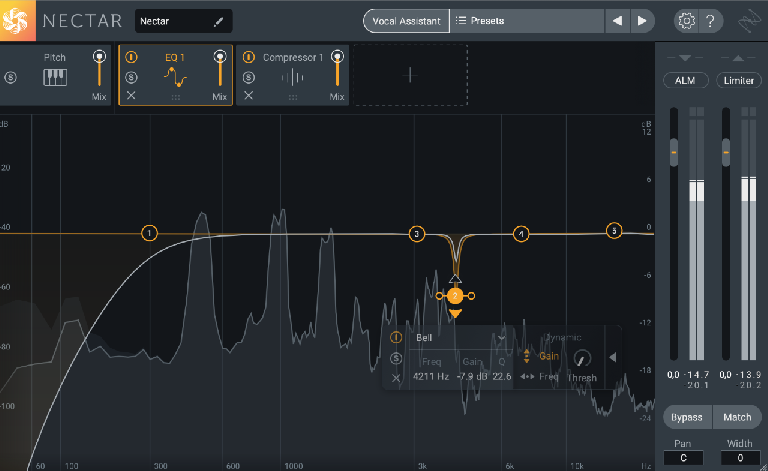The width and height of the screenshot is (768, 471).
Task: Load the next preset with right arrow
Action: pos(642,20)
